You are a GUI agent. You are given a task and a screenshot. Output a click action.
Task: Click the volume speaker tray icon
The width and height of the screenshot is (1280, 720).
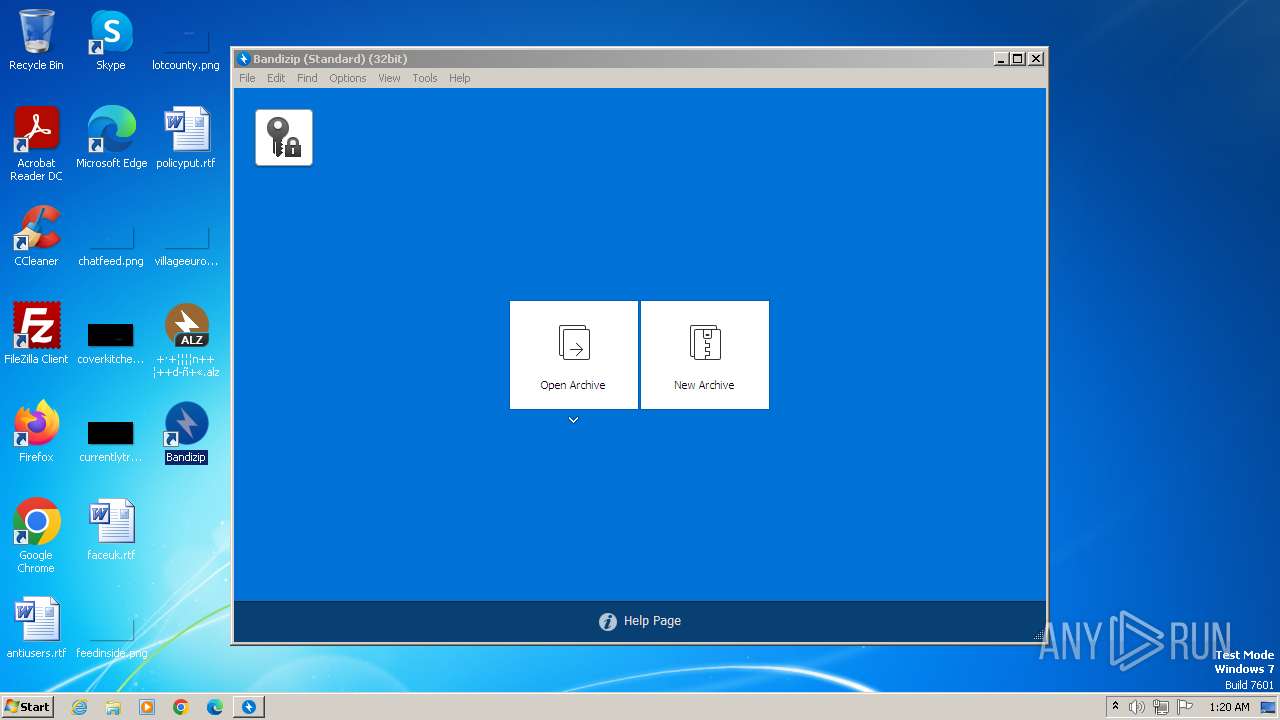[x=1137, y=707]
